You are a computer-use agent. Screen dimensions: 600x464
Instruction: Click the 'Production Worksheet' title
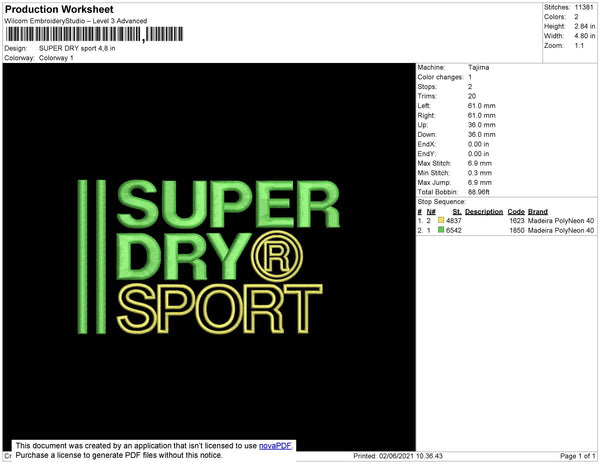[59, 10]
